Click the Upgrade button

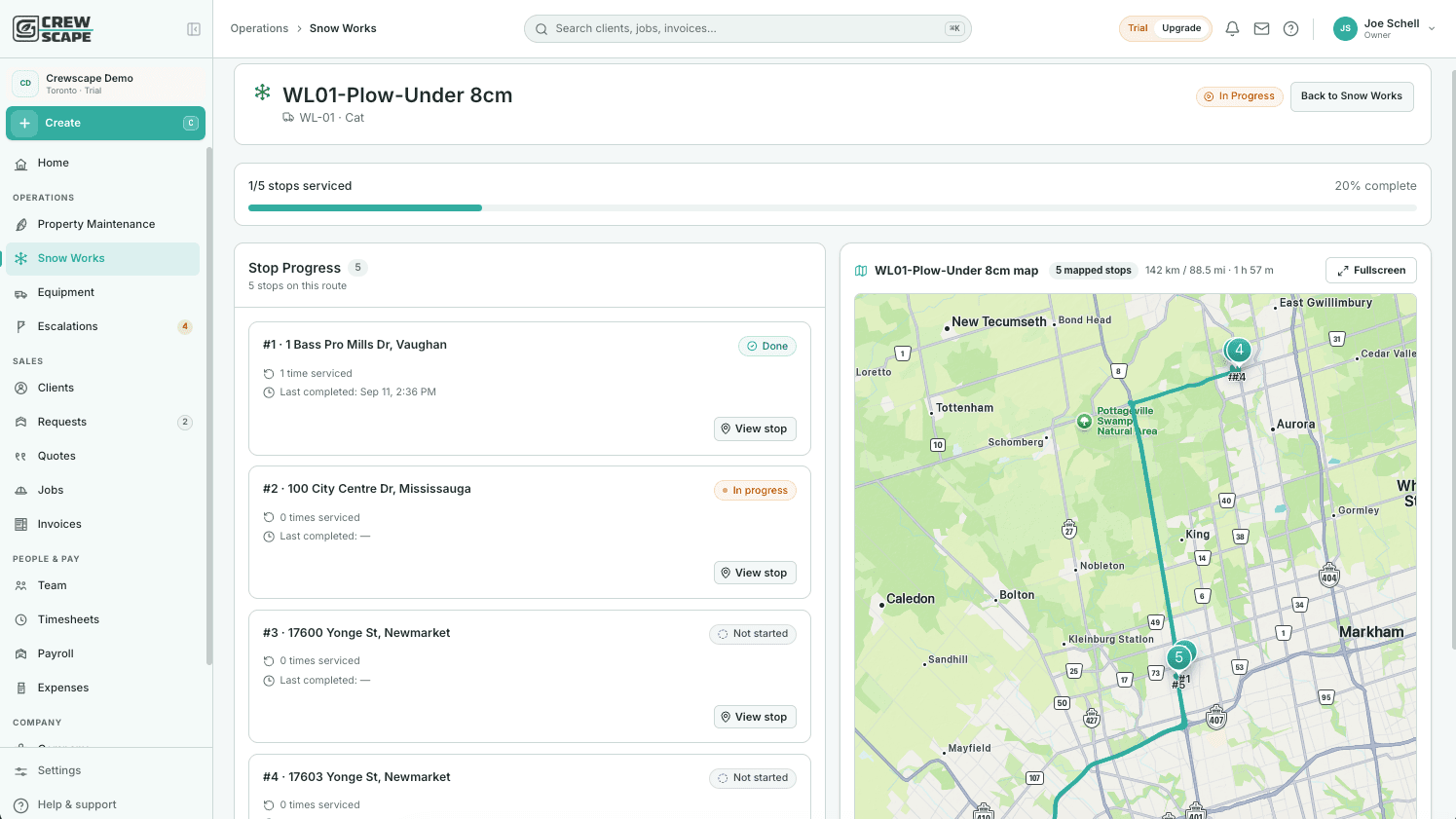pyautogui.click(x=1181, y=28)
